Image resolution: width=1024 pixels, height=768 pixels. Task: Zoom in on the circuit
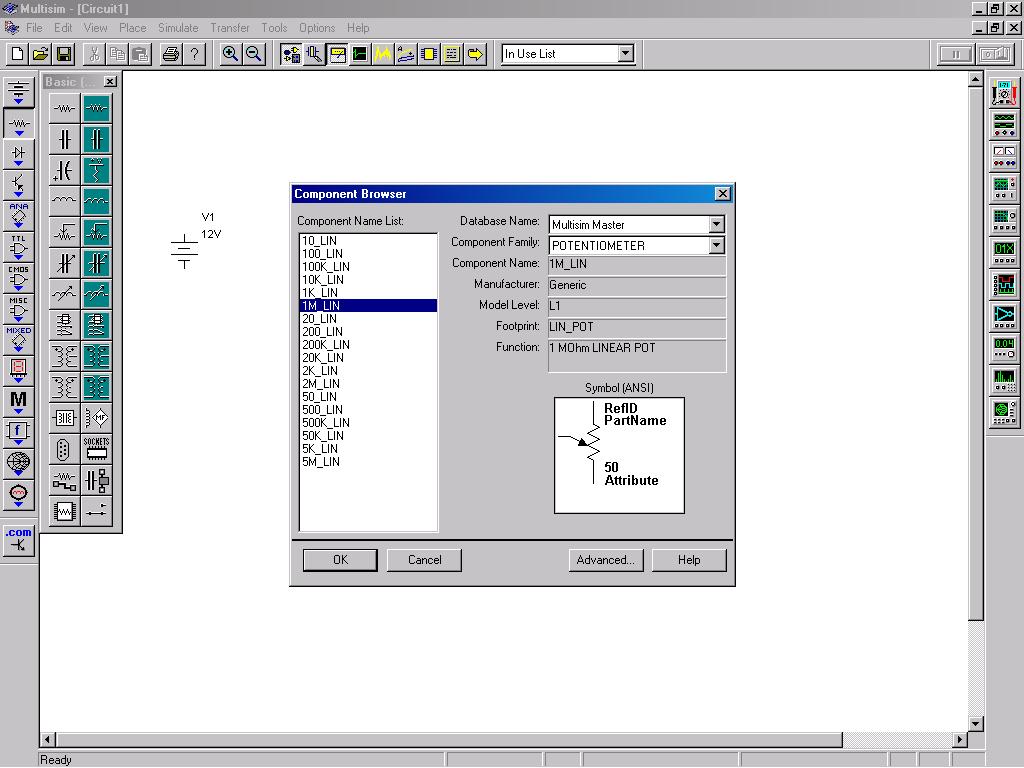(230, 54)
